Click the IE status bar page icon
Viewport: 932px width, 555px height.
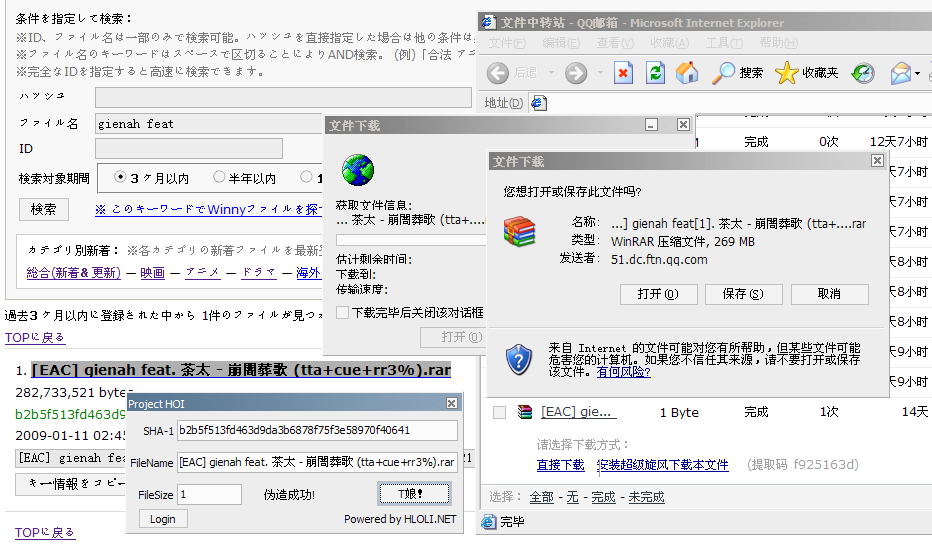pyautogui.click(x=489, y=522)
